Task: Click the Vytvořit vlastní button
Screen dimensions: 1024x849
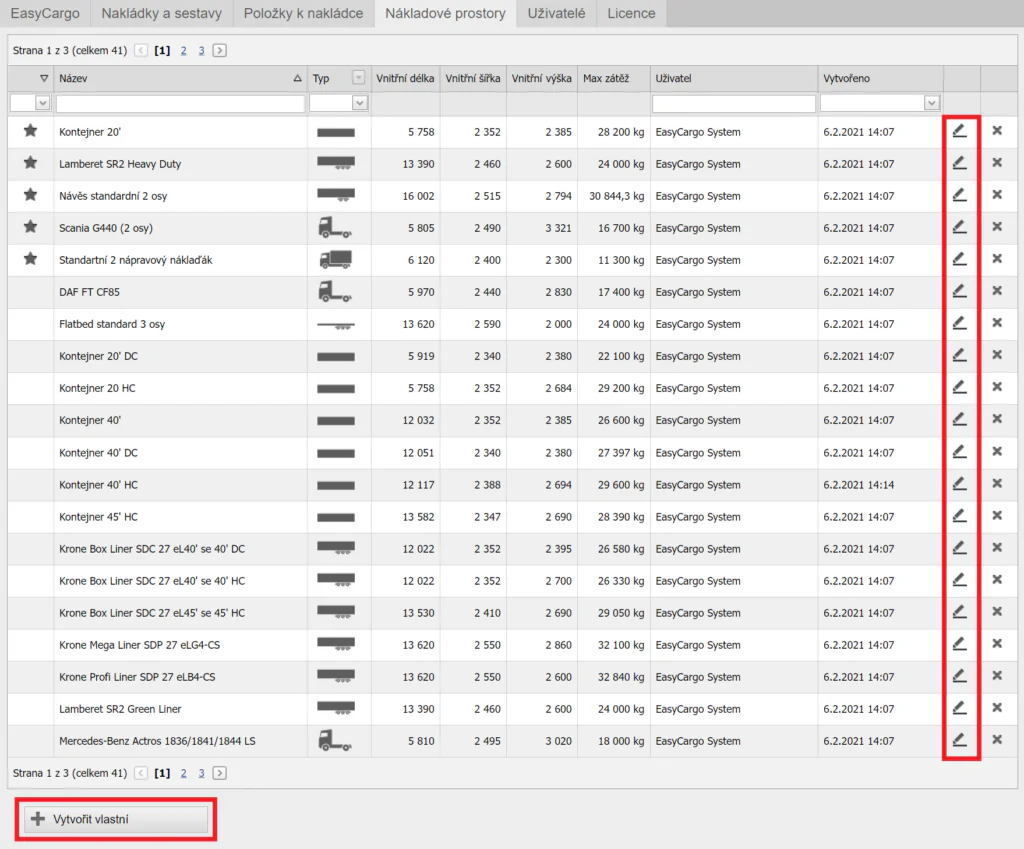Action: click(x=116, y=819)
